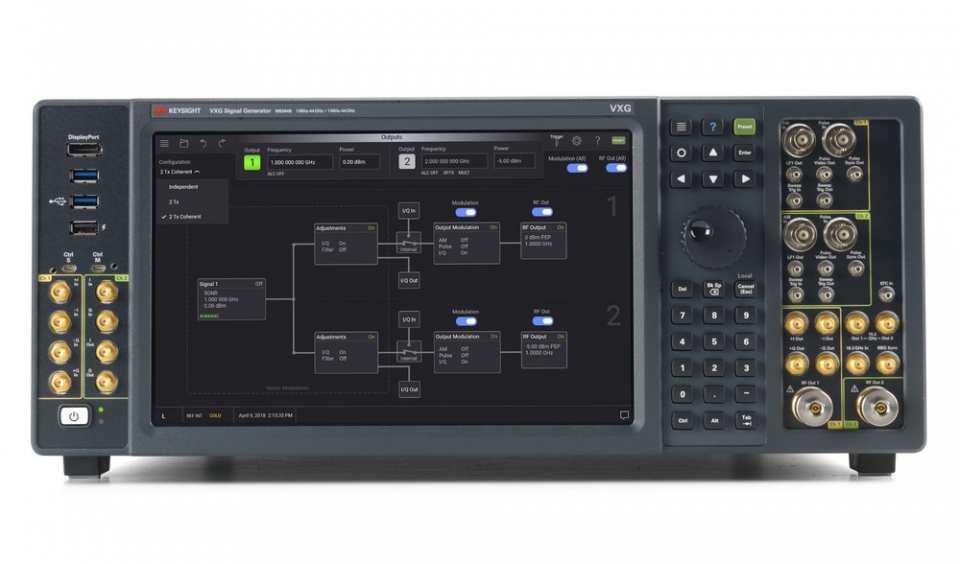960x564 pixels.
Task: Open the settings gear icon
Action: (x=576, y=142)
